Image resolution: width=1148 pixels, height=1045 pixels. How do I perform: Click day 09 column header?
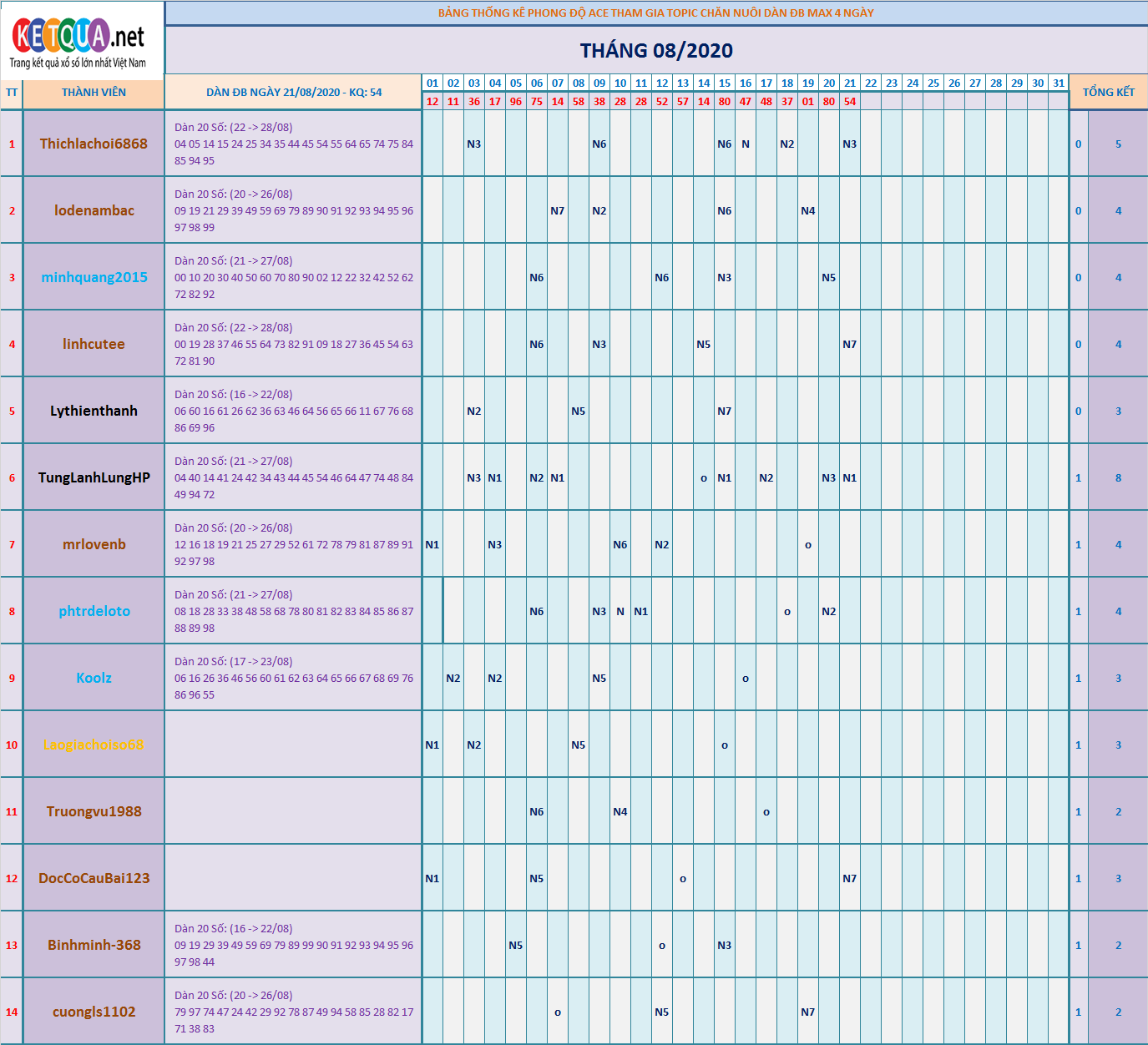pos(599,83)
